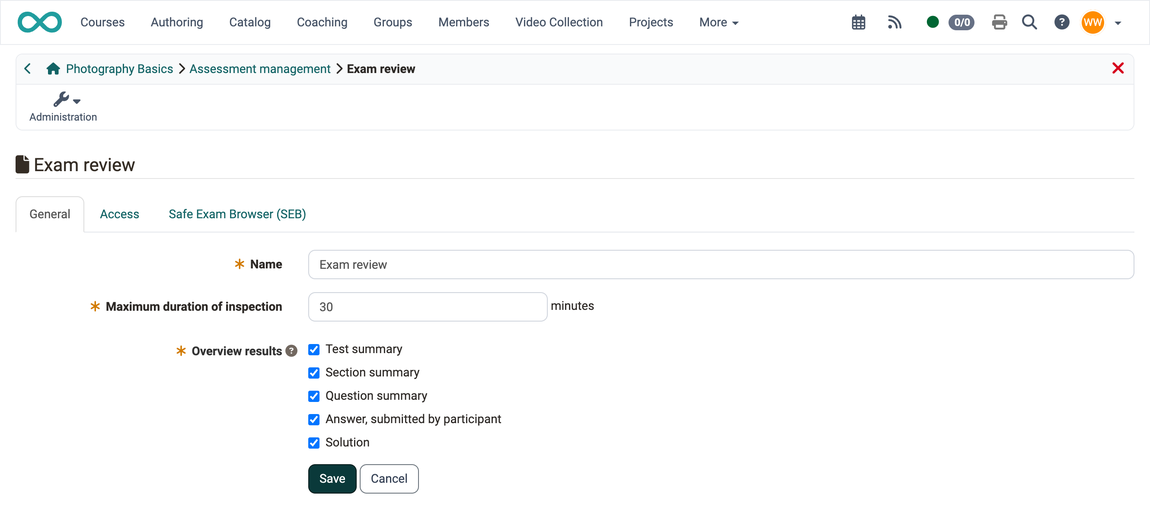The image size is (1150, 510).
Task: Follow Photography Basics breadcrumb link
Action: pos(120,69)
